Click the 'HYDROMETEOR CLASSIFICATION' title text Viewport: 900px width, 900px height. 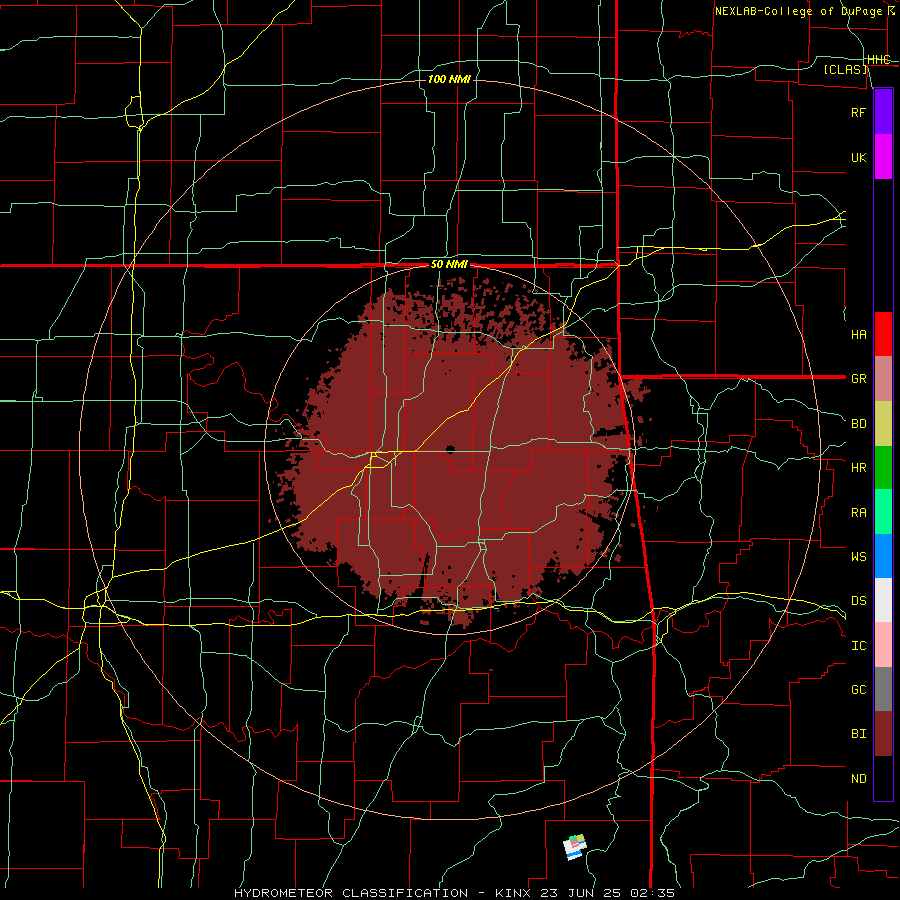[x=351, y=893]
